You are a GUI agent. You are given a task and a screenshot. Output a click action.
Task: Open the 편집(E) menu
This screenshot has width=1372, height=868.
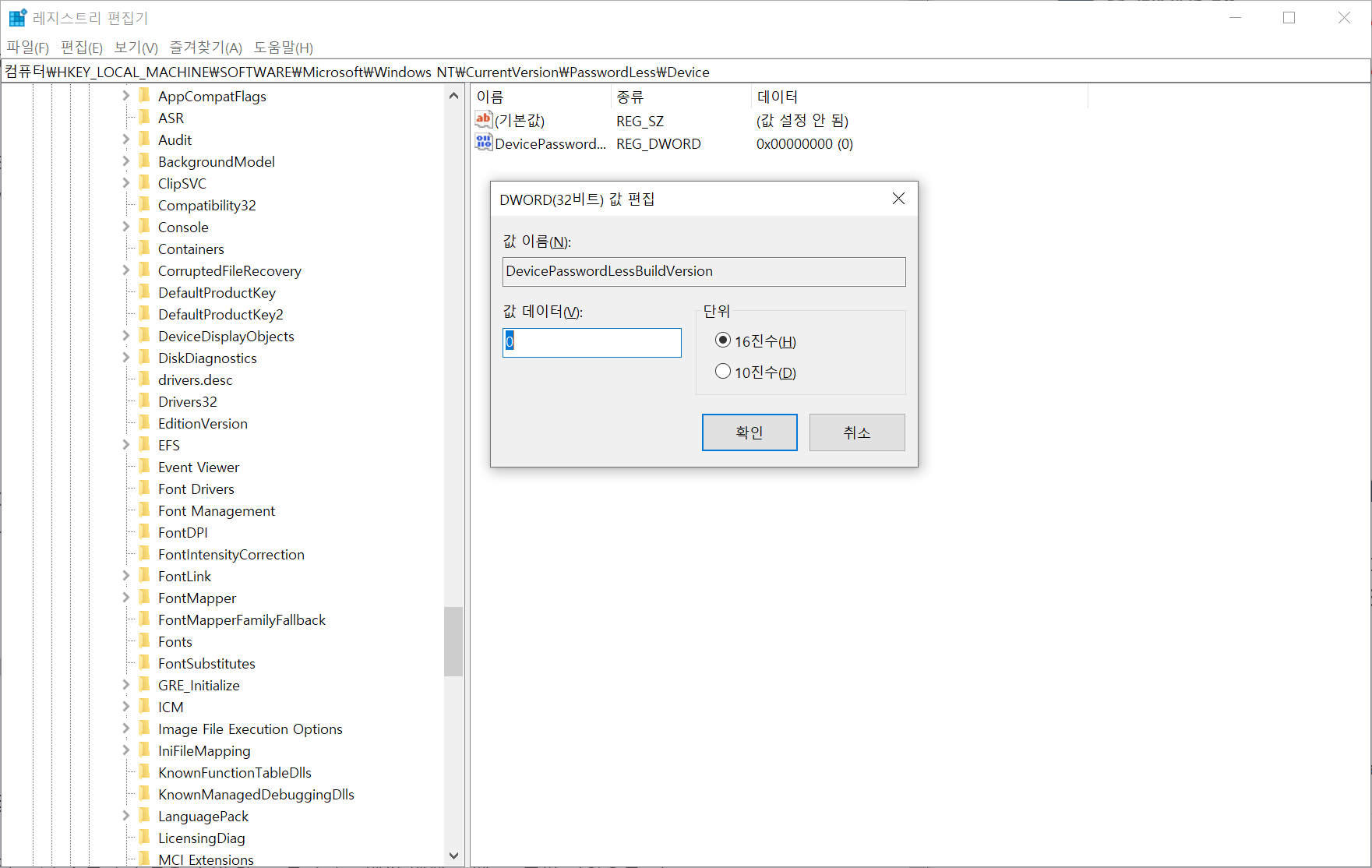[82, 48]
